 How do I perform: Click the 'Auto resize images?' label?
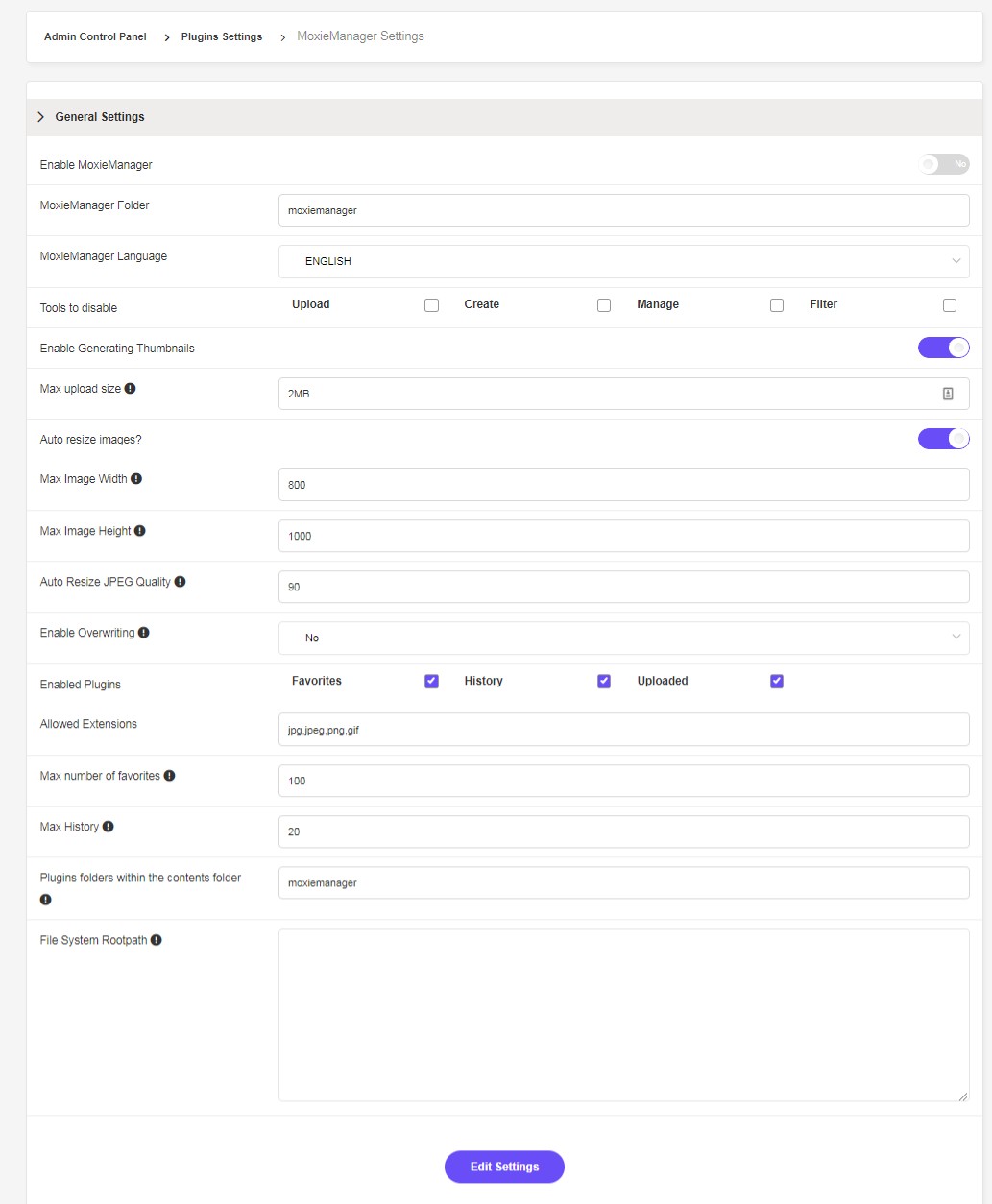[x=91, y=440]
